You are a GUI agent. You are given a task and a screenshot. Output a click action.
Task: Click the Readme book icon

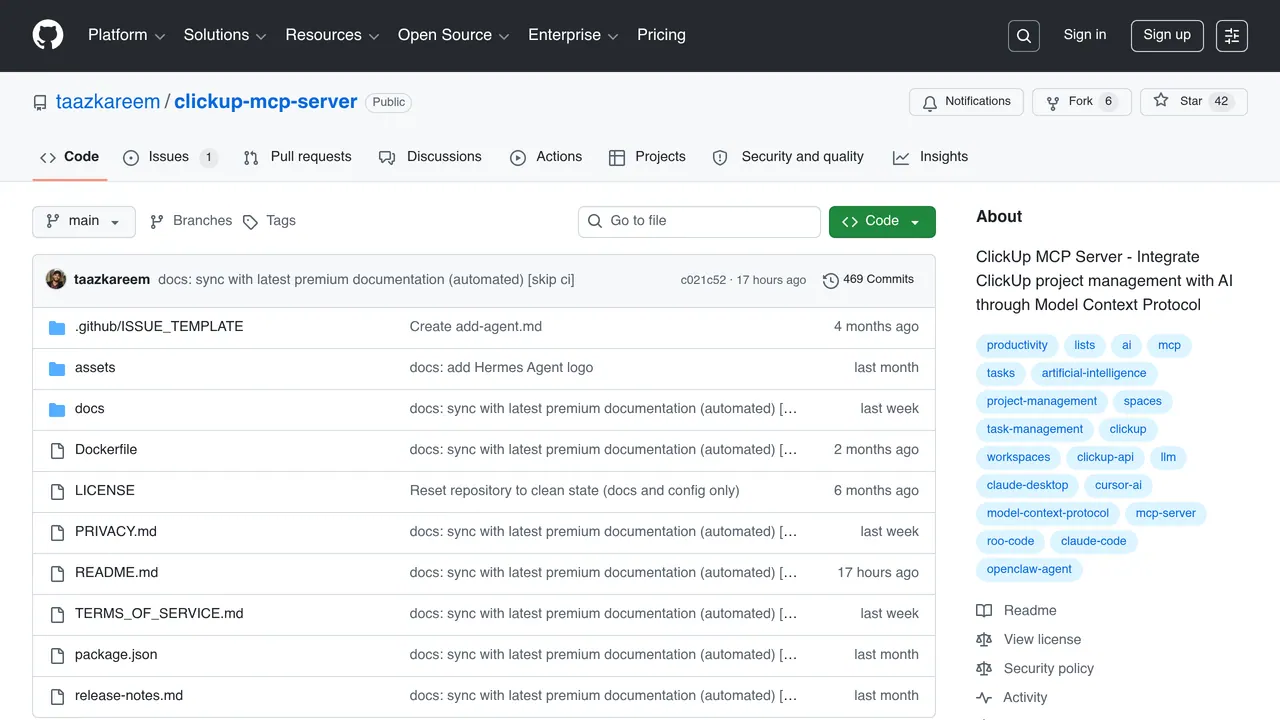coord(984,611)
